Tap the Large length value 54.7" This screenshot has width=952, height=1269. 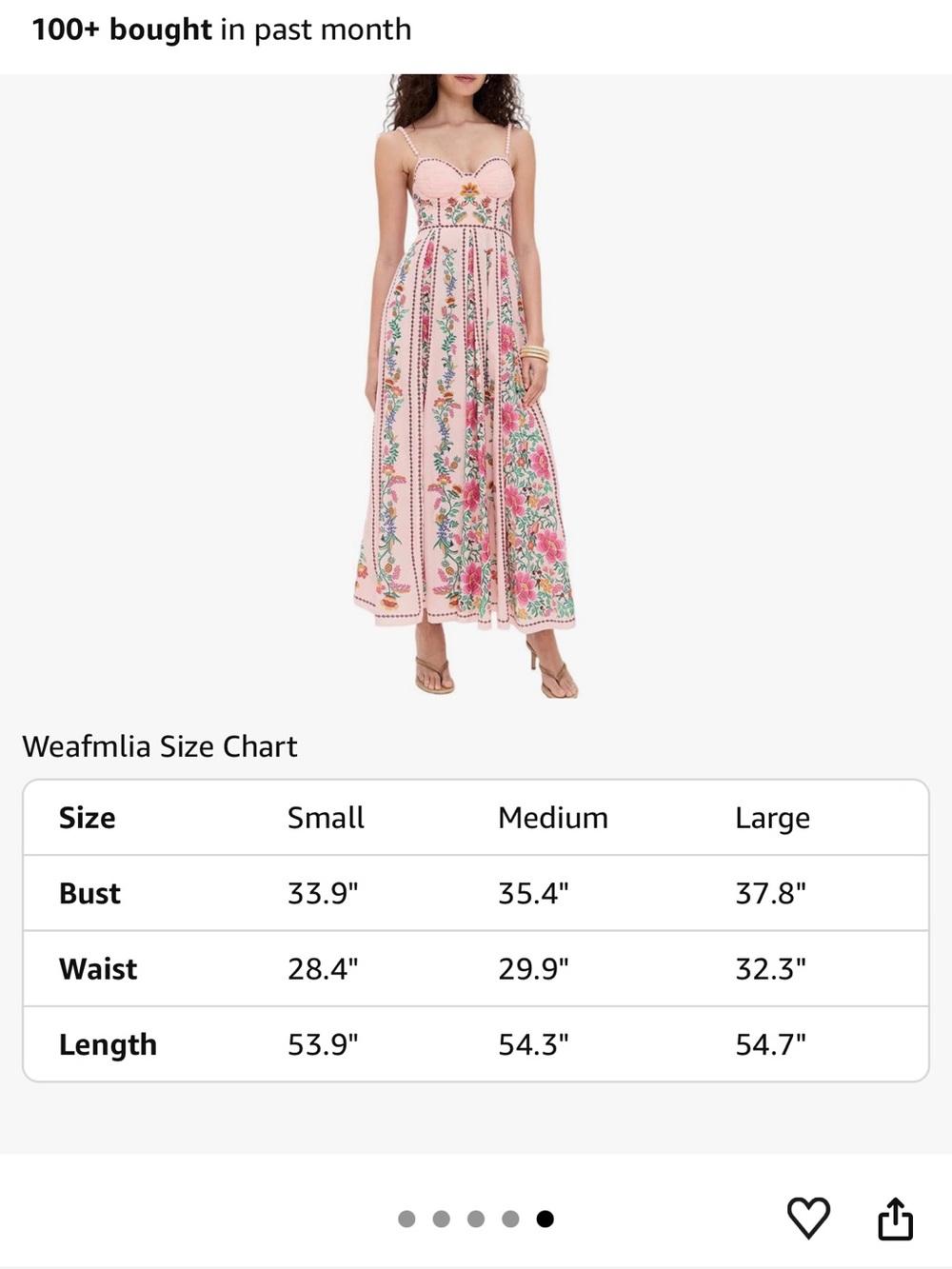click(x=770, y=1044)
